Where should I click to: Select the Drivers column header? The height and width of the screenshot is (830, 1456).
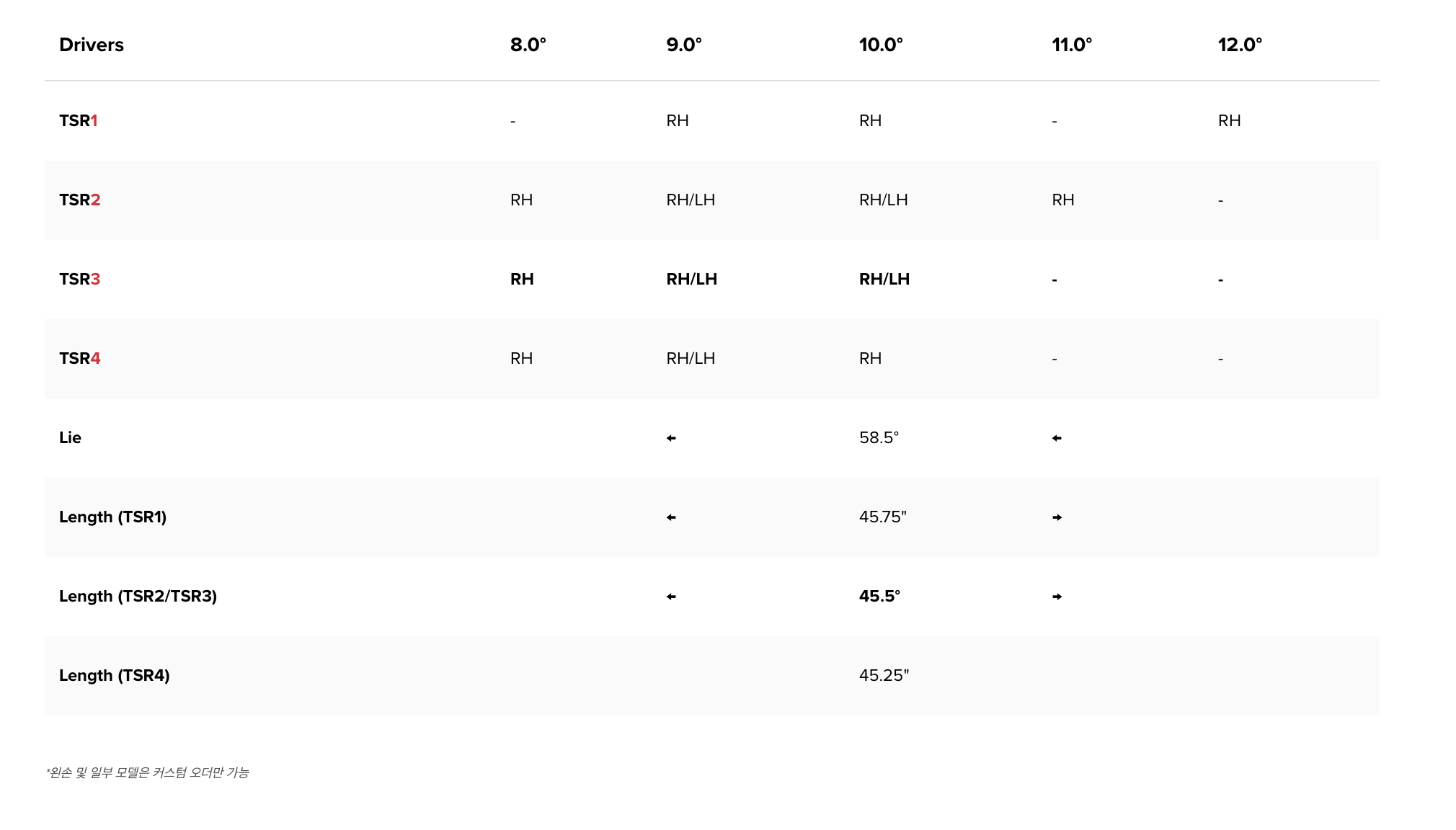92,45
